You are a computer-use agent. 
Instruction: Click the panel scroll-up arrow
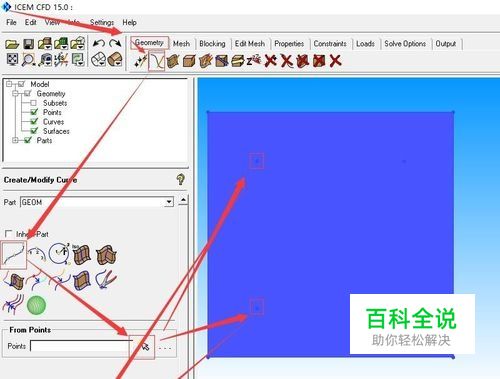[183, 201]
